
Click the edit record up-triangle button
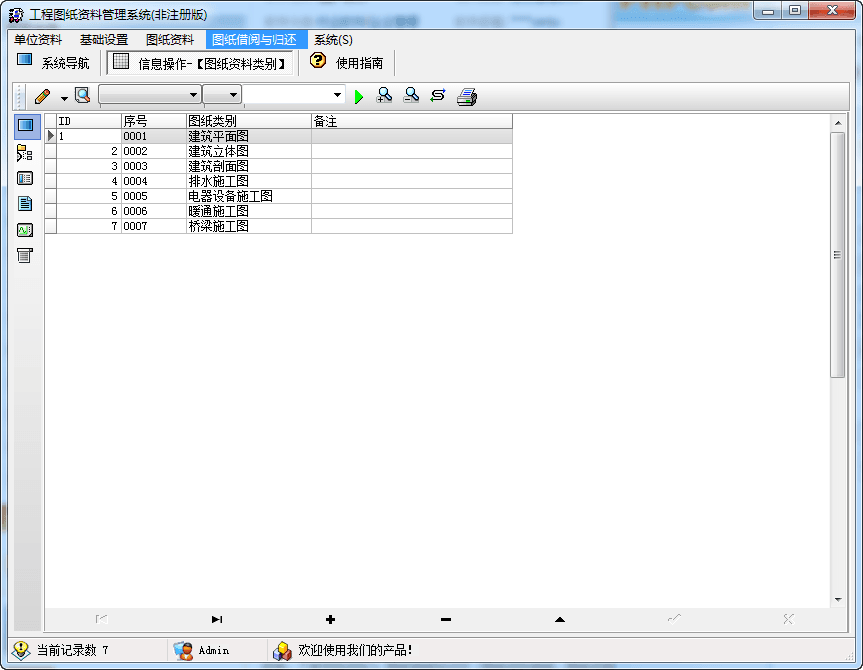[560, 619]
